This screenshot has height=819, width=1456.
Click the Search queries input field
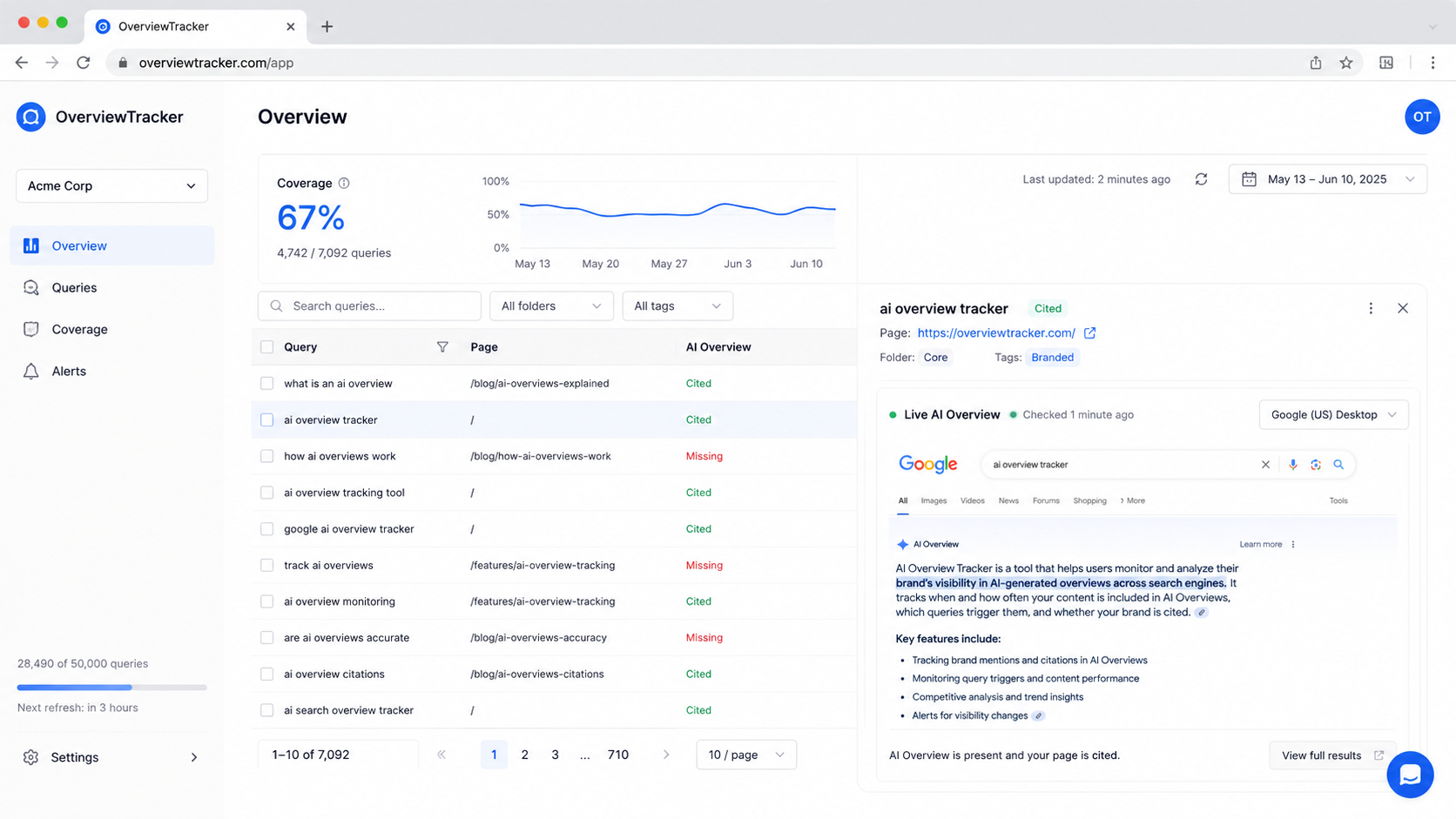[x=369, y=306]
